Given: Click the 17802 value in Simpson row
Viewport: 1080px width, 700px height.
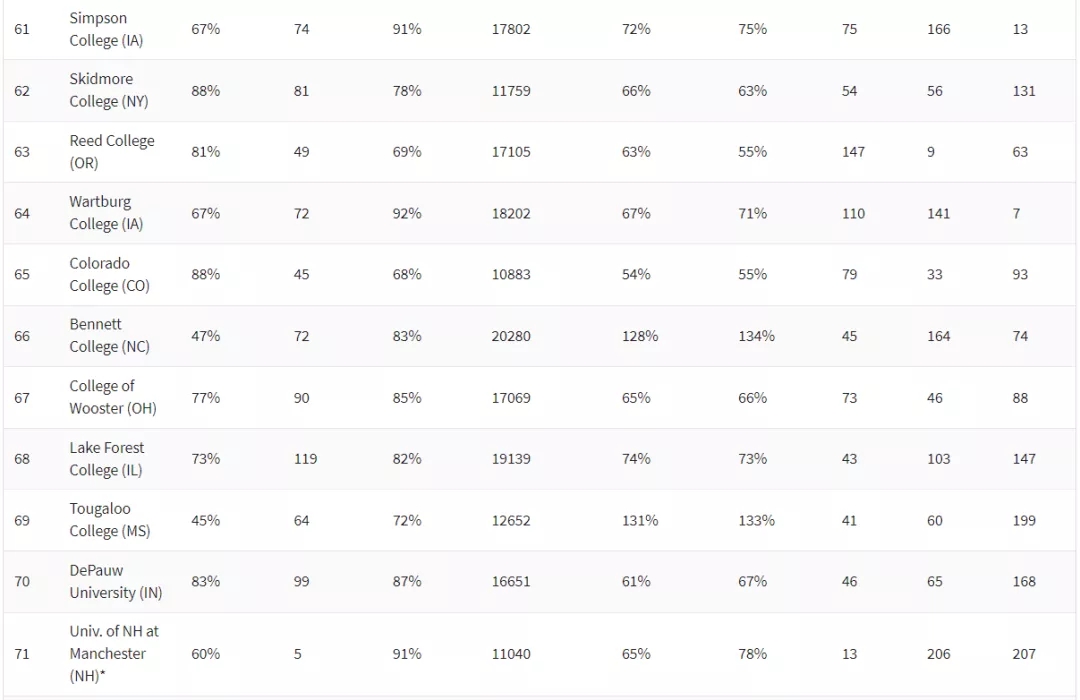Looking at the screenshot, I should [x=511, y=29].
